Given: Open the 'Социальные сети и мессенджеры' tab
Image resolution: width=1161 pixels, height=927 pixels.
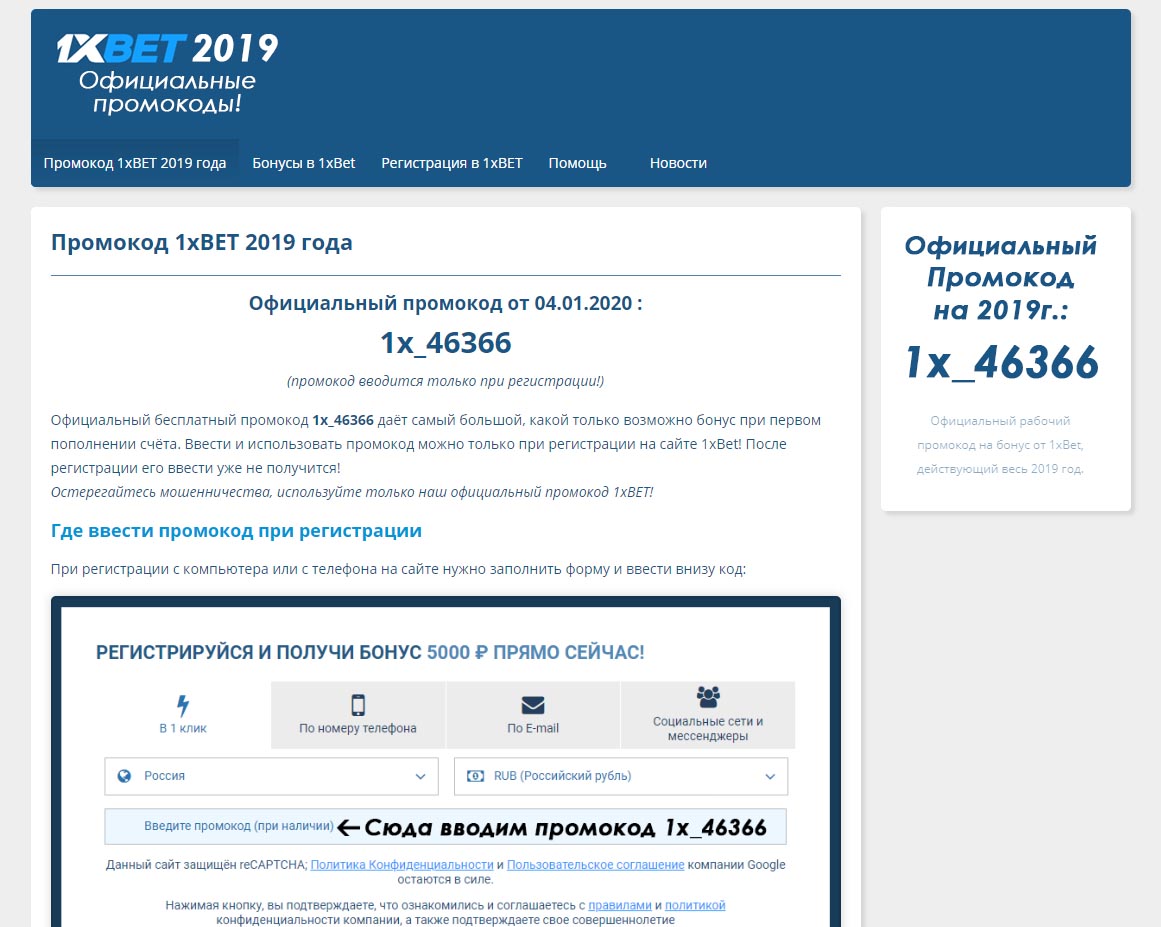Looking at the screenshot, I should click(708, 715).
